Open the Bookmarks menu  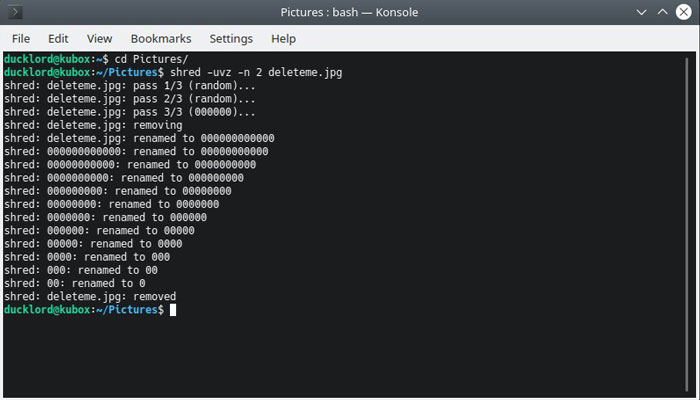coord(161,39)
